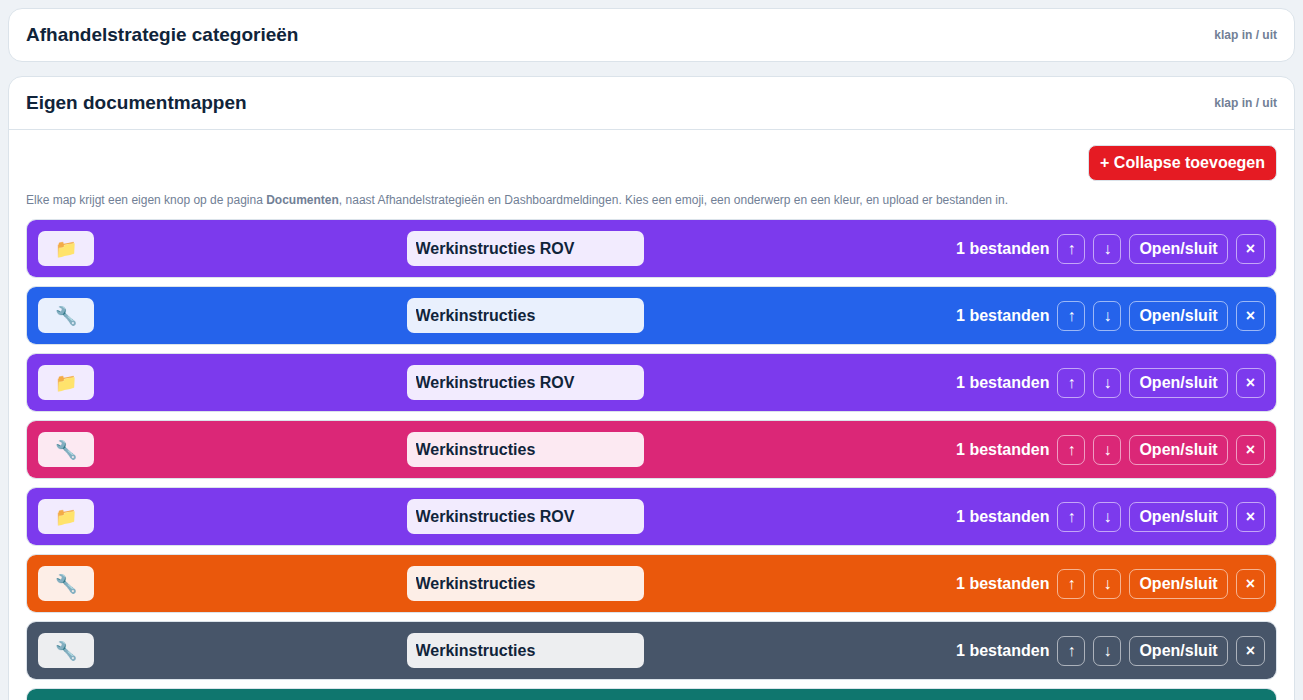
Task: Move the blue Werkinstructies folder down
Action: (x=1107, y=316)
